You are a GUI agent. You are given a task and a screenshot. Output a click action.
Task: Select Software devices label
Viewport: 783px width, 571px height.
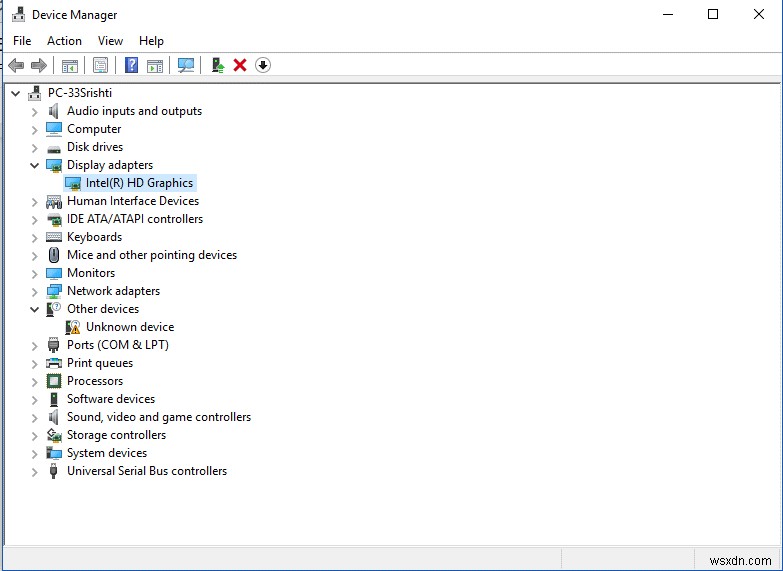111,399
